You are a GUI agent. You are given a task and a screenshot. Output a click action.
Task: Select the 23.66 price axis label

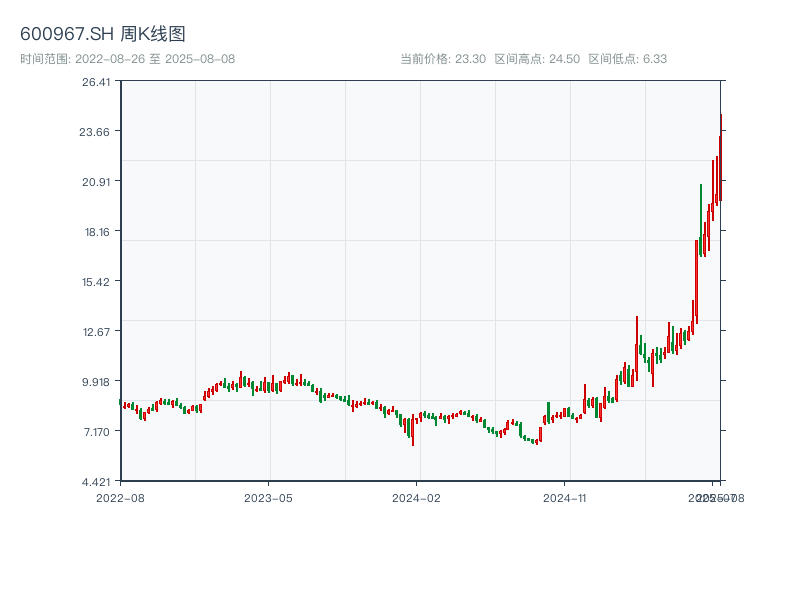click(96, 131)
